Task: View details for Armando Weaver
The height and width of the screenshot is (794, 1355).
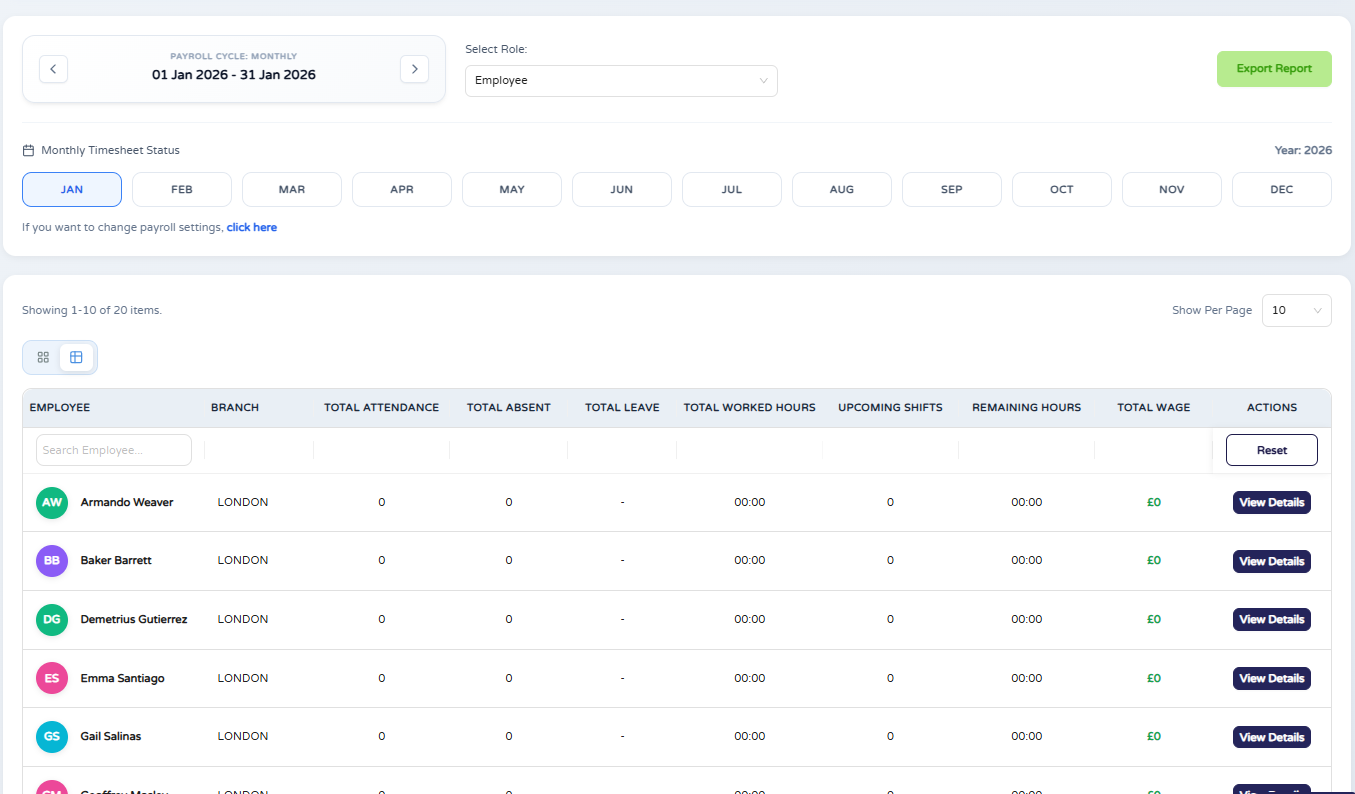Action: [x=1272, y=503]
